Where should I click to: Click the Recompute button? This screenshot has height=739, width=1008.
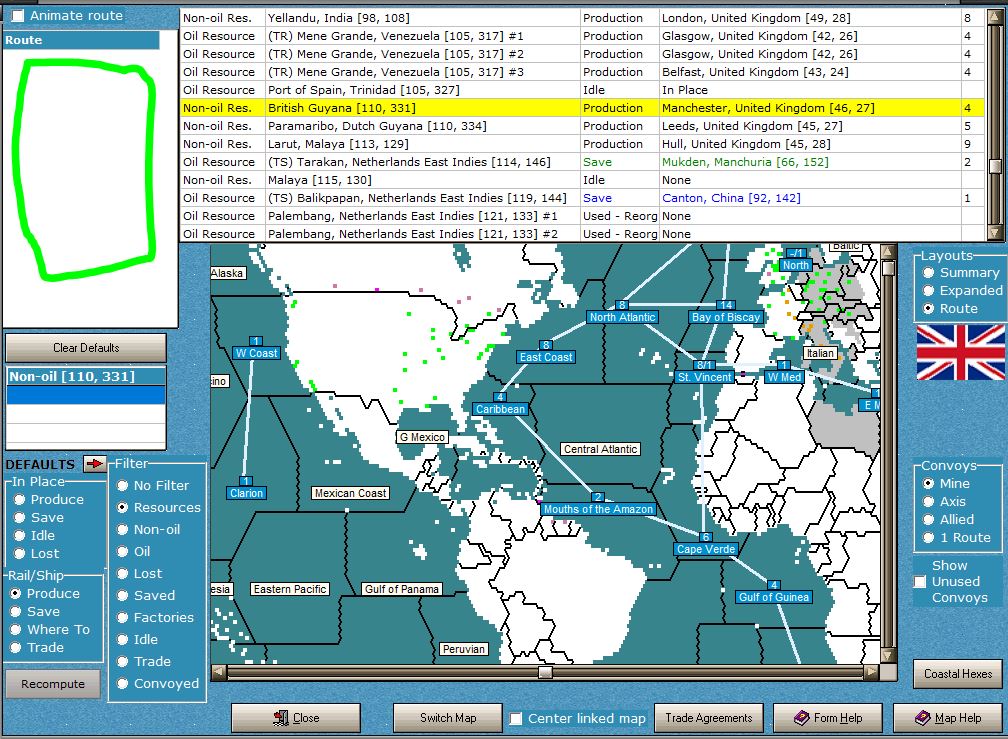(53, 684)
